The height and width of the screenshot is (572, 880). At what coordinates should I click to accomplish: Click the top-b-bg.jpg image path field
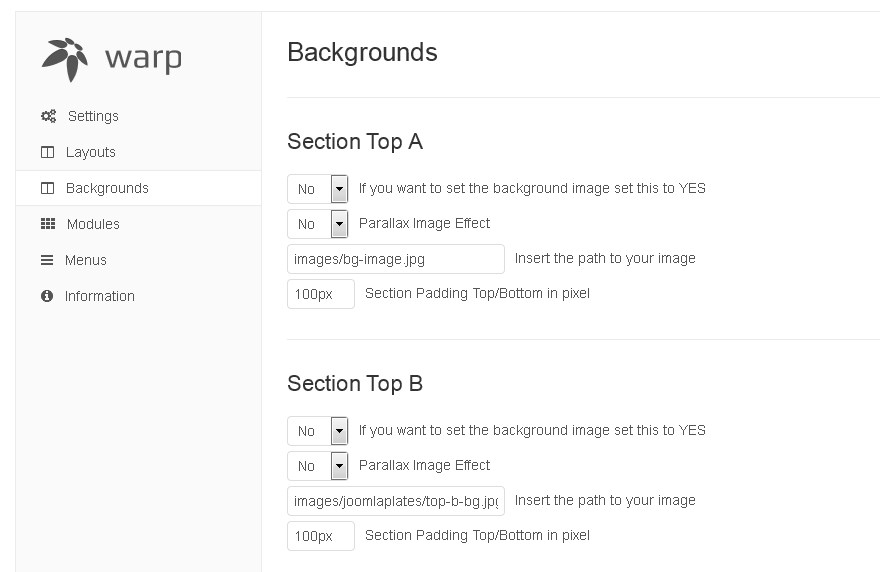click(x=395, y=501)
